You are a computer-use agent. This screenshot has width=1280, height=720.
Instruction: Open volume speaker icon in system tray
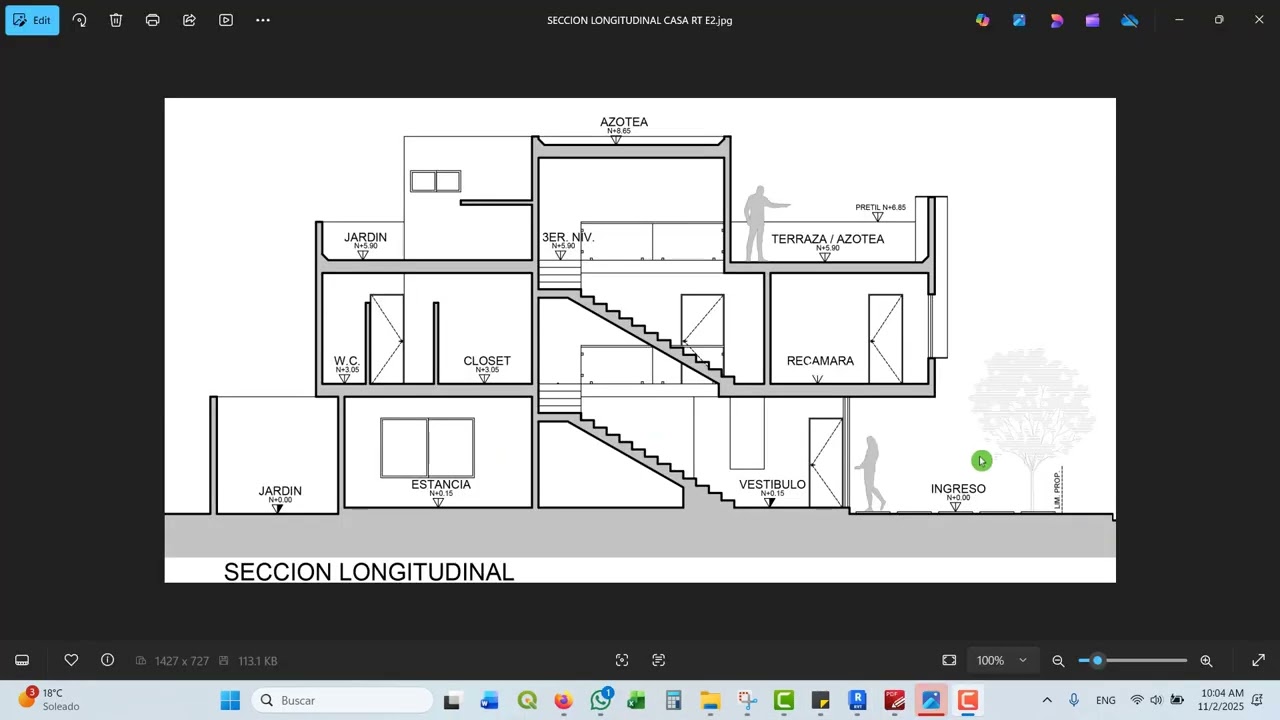pos(1156,700)
